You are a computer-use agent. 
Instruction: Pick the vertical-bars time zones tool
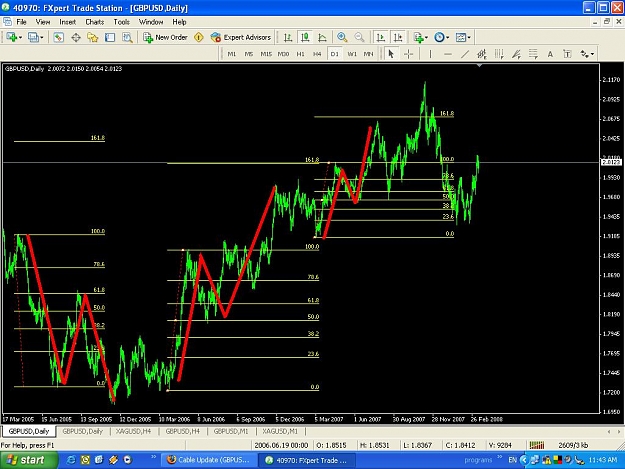click(x=499, y=54)
